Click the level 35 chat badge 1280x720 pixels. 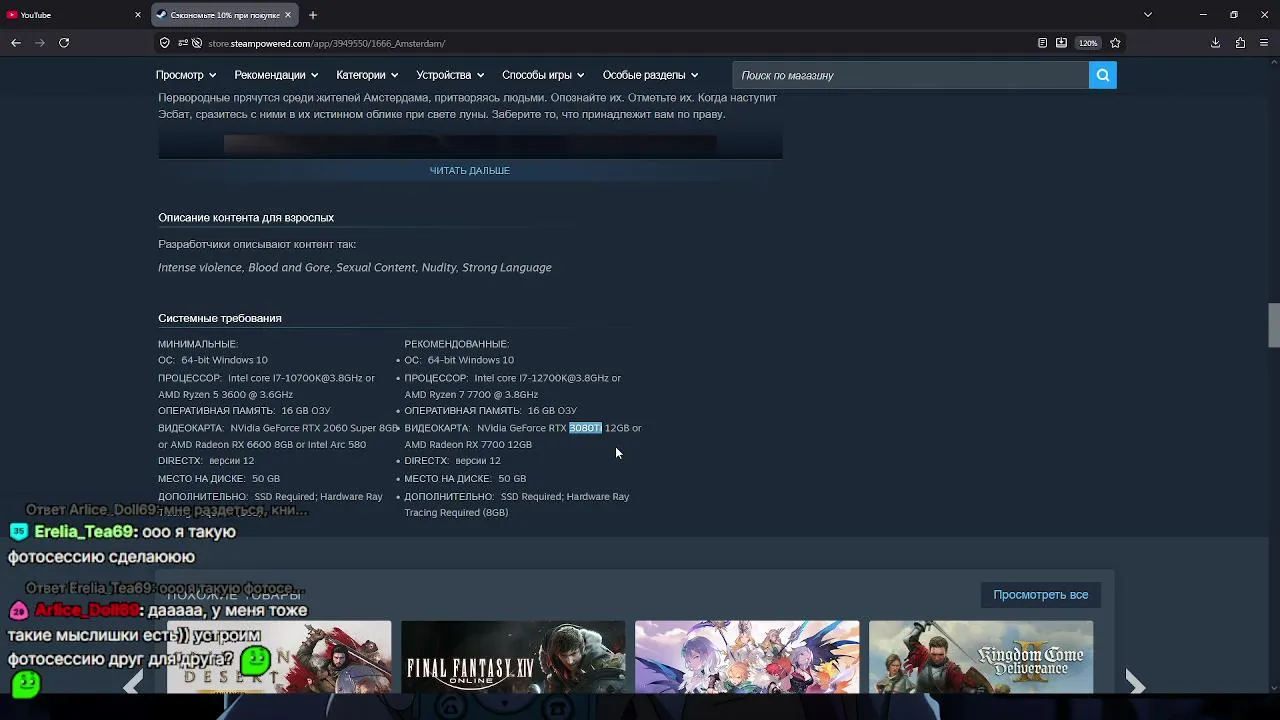(19, 532)
